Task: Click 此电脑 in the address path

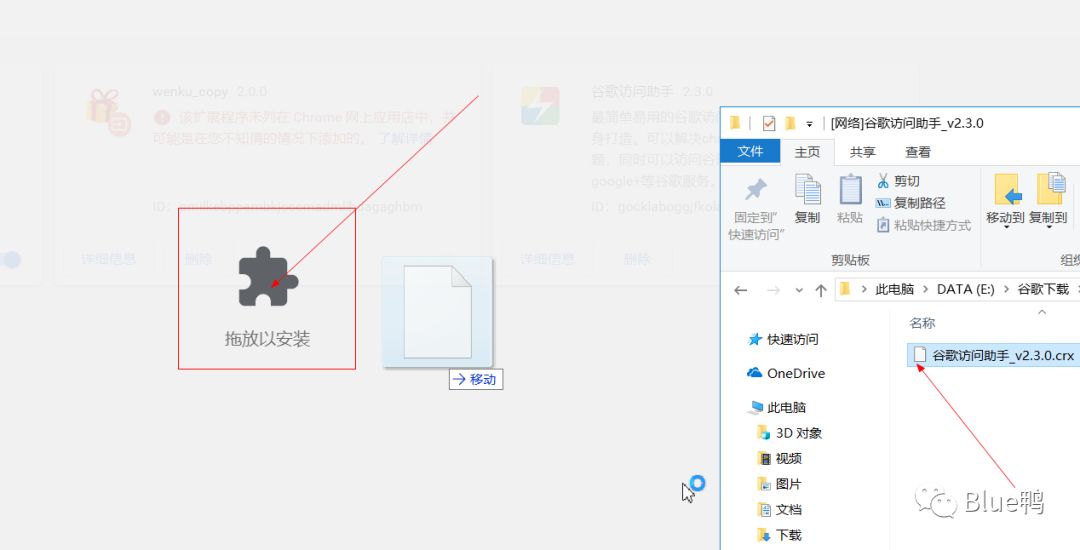Action: (x=894, y=289)
